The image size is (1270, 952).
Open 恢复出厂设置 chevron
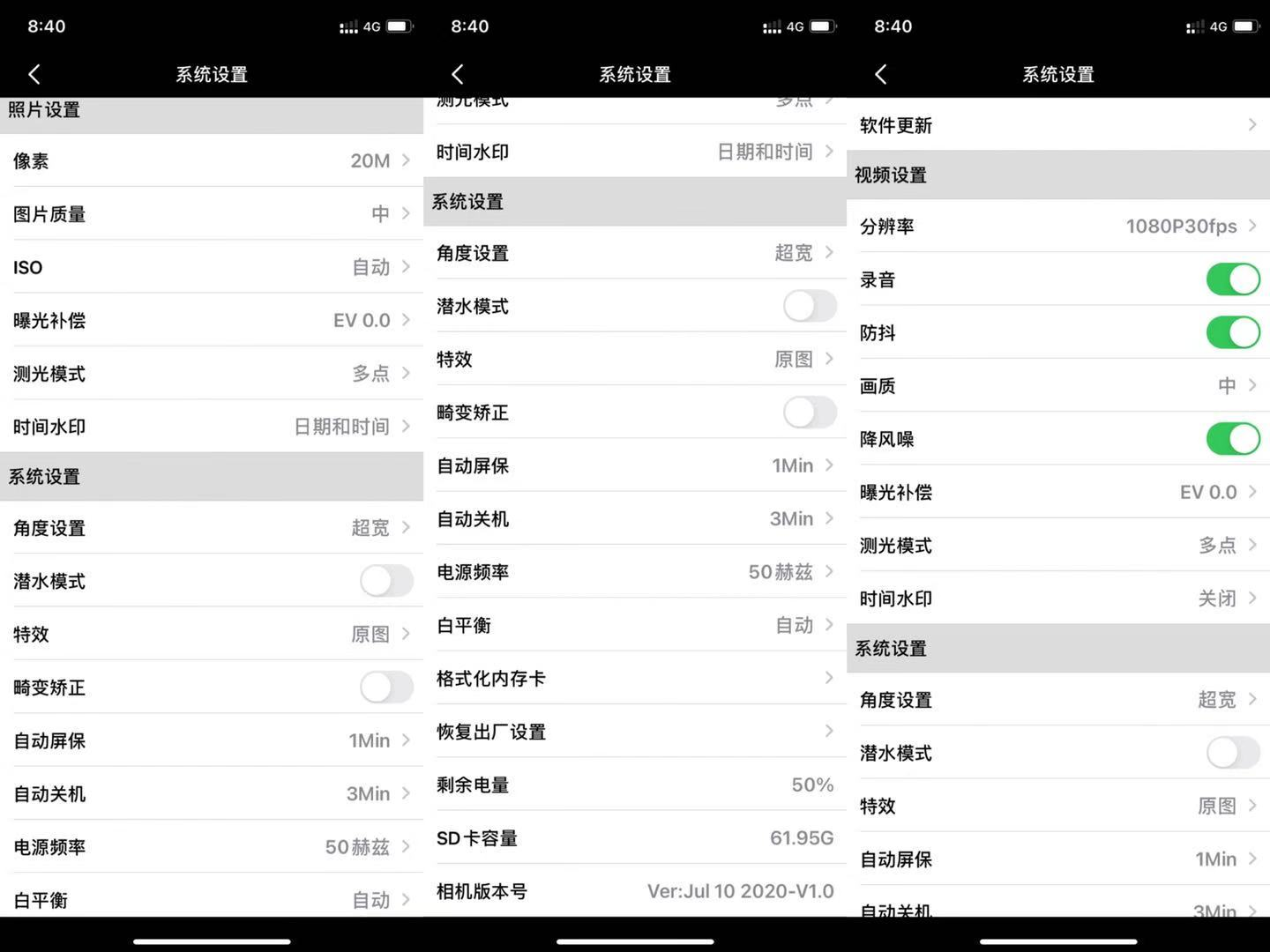pos(829,731)
